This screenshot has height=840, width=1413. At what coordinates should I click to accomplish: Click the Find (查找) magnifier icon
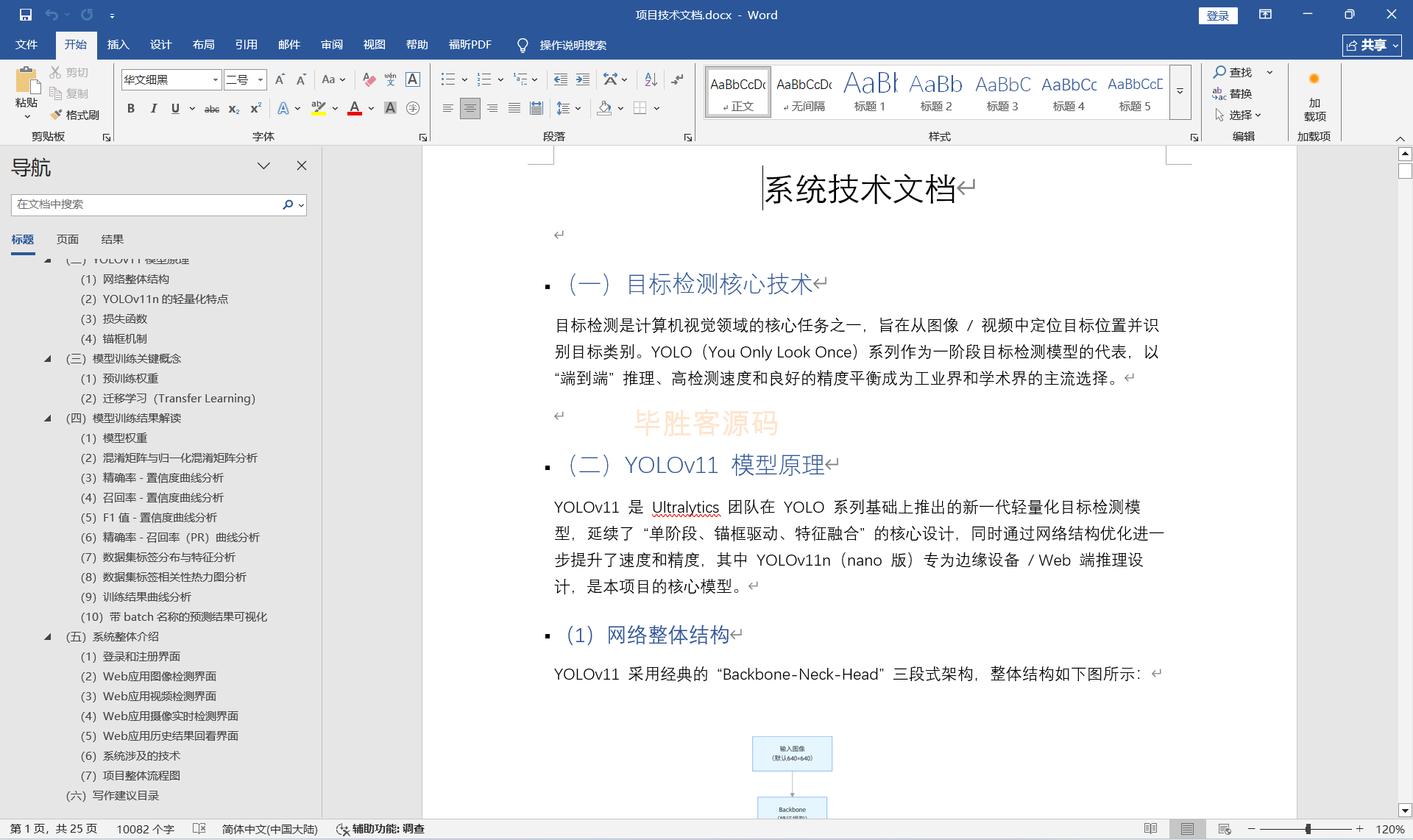point(1220,72)
